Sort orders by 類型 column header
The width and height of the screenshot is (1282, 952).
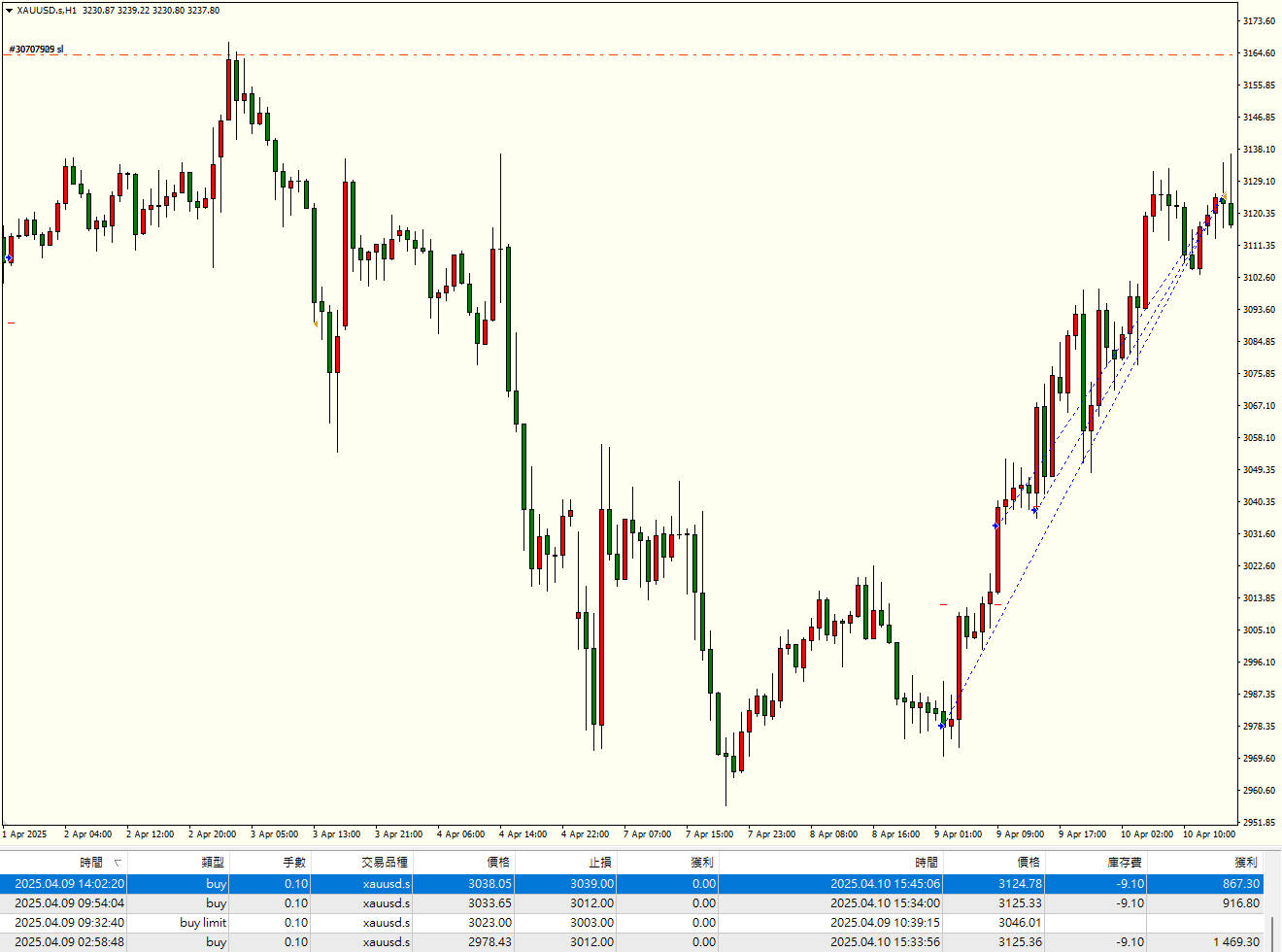tap(213, 863)
